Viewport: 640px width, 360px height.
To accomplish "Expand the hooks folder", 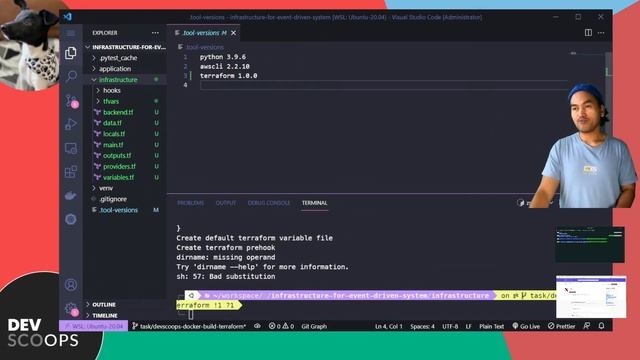I will click(x=125, y=90).
